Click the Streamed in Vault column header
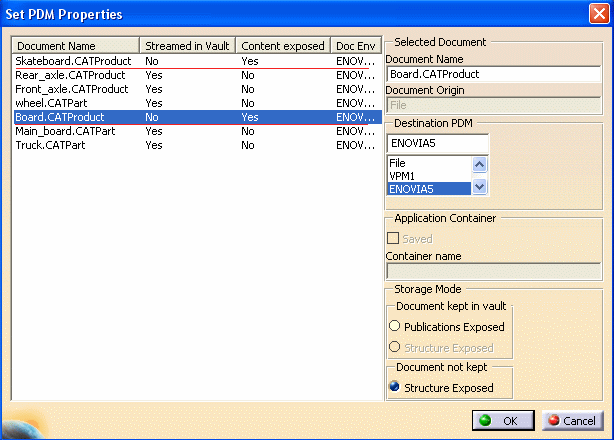614x440 pixels. [187, 46]
